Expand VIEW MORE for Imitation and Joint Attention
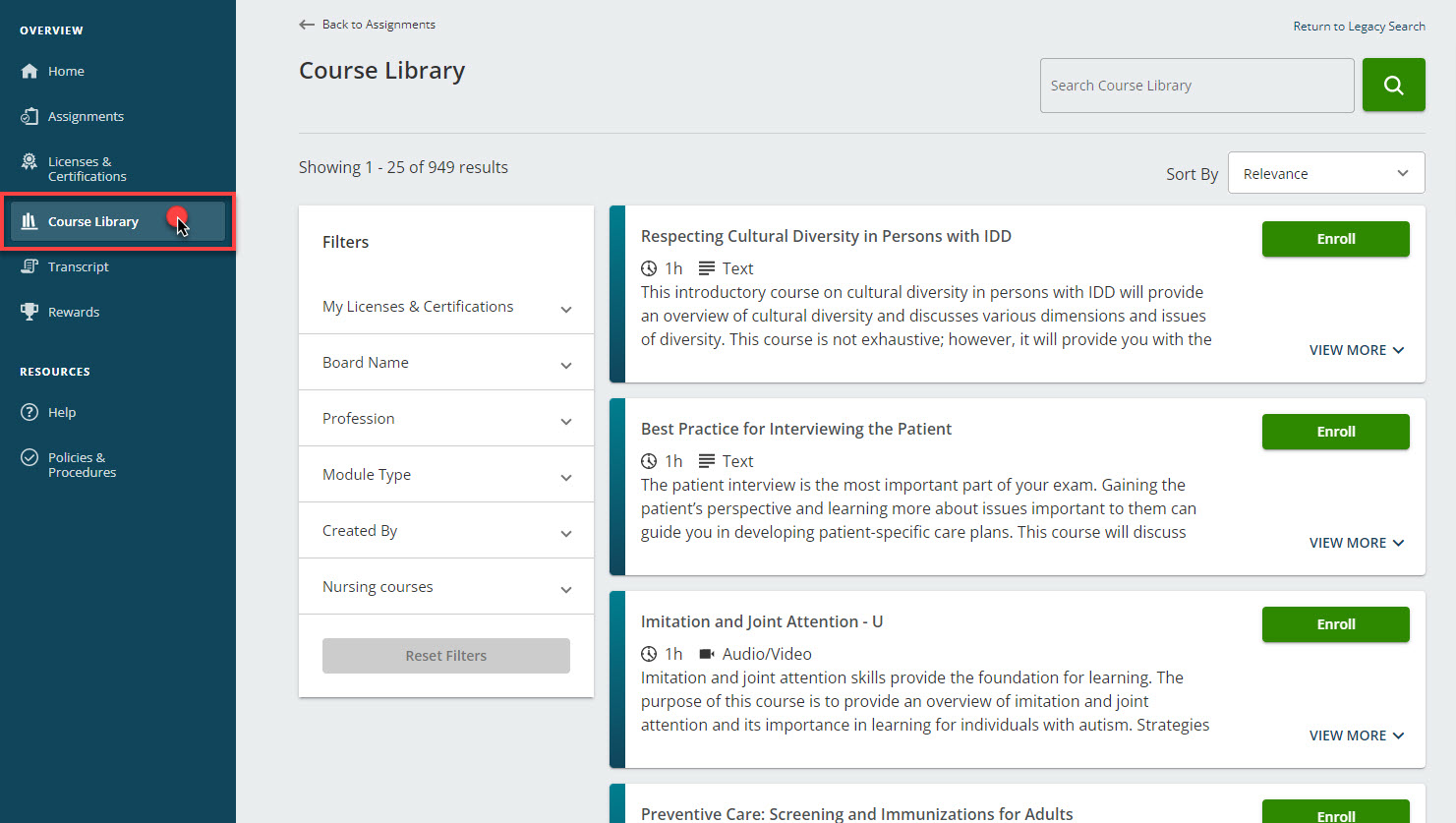Image resolution: width=1456 pixels, height=823 pixels. point(1357,735)
